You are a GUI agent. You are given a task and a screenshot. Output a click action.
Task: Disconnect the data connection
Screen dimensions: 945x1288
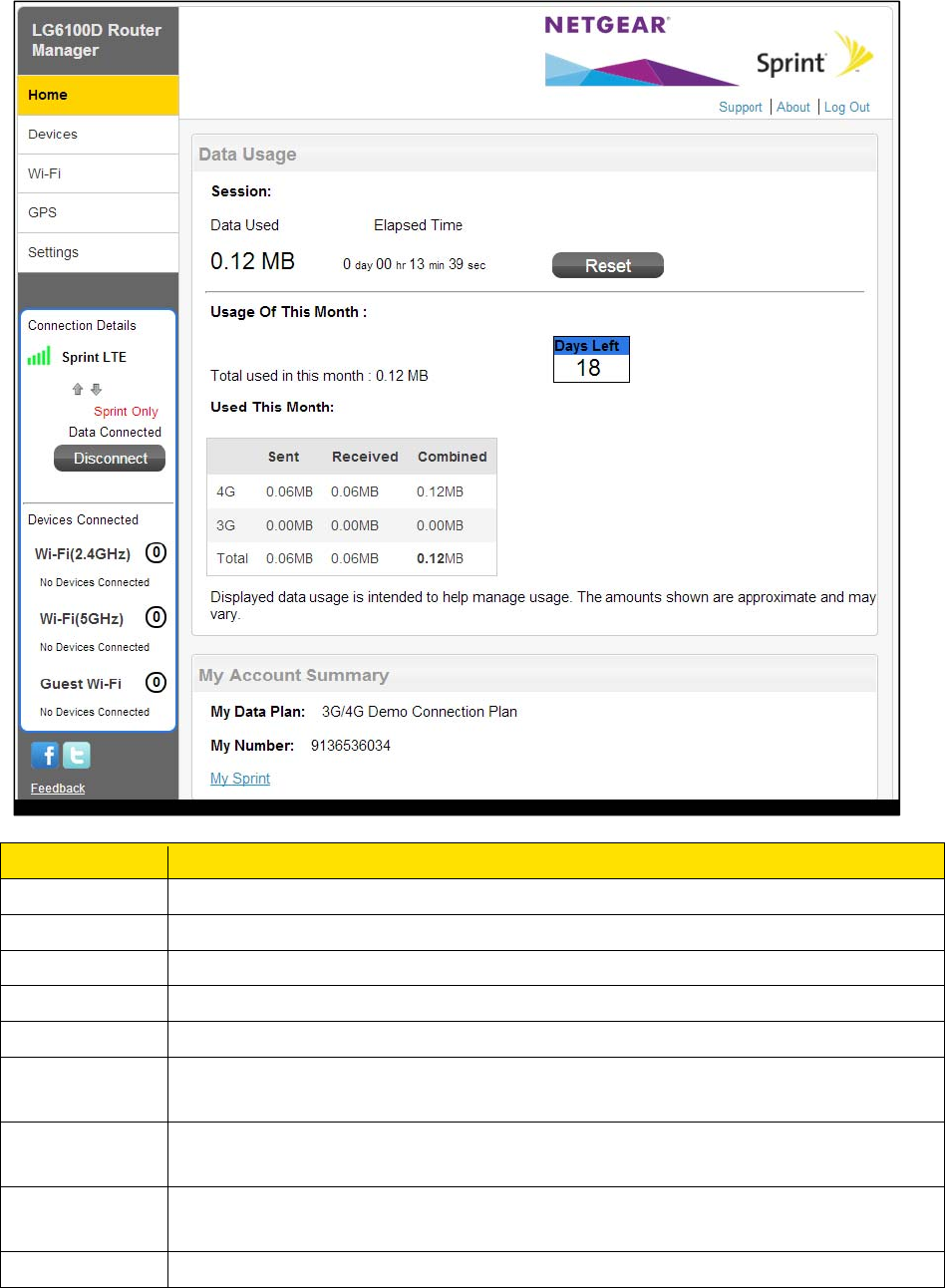[110, 459]
